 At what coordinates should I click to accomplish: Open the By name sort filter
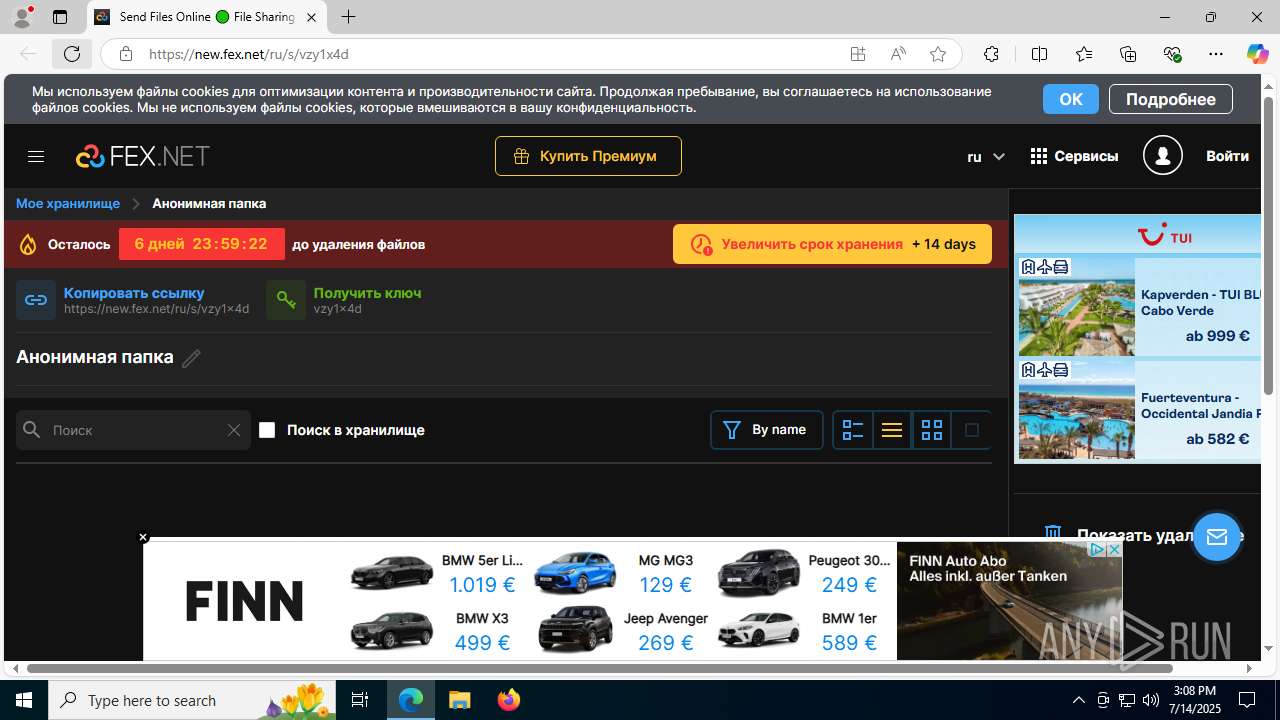pyautogui.click(x=767, y=430)
